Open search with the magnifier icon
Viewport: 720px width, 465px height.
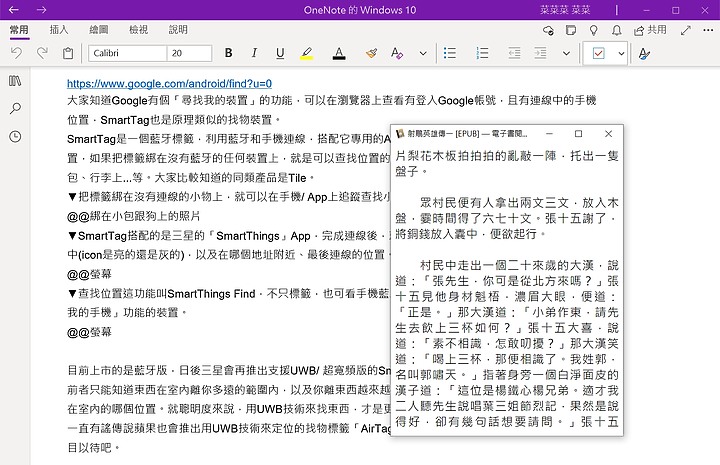(x=15, y=109)
